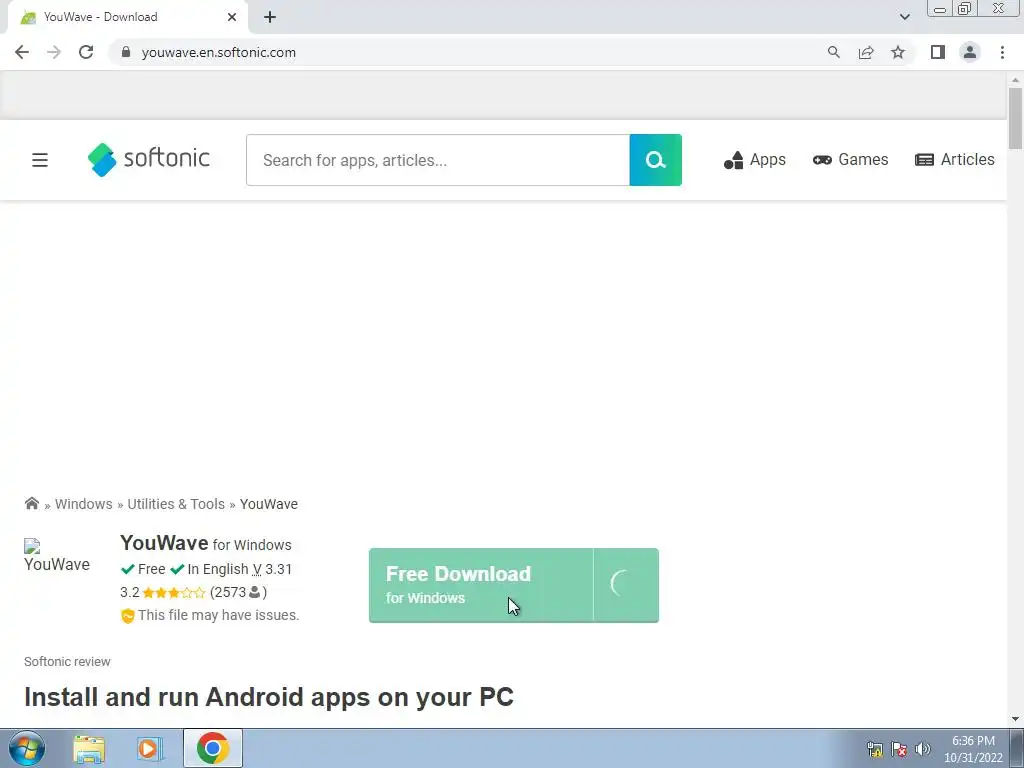
Task: Bookmark this tab with the star
Action: point(898,52)
